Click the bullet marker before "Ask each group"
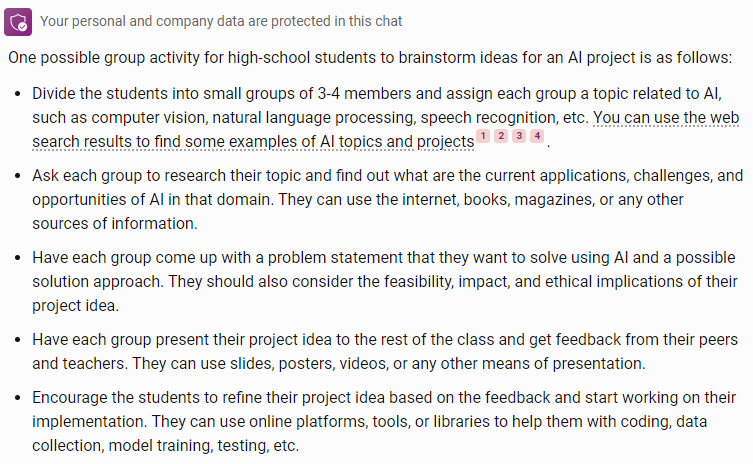Screen dimensions: 753x464 click(x=18, y=176)
